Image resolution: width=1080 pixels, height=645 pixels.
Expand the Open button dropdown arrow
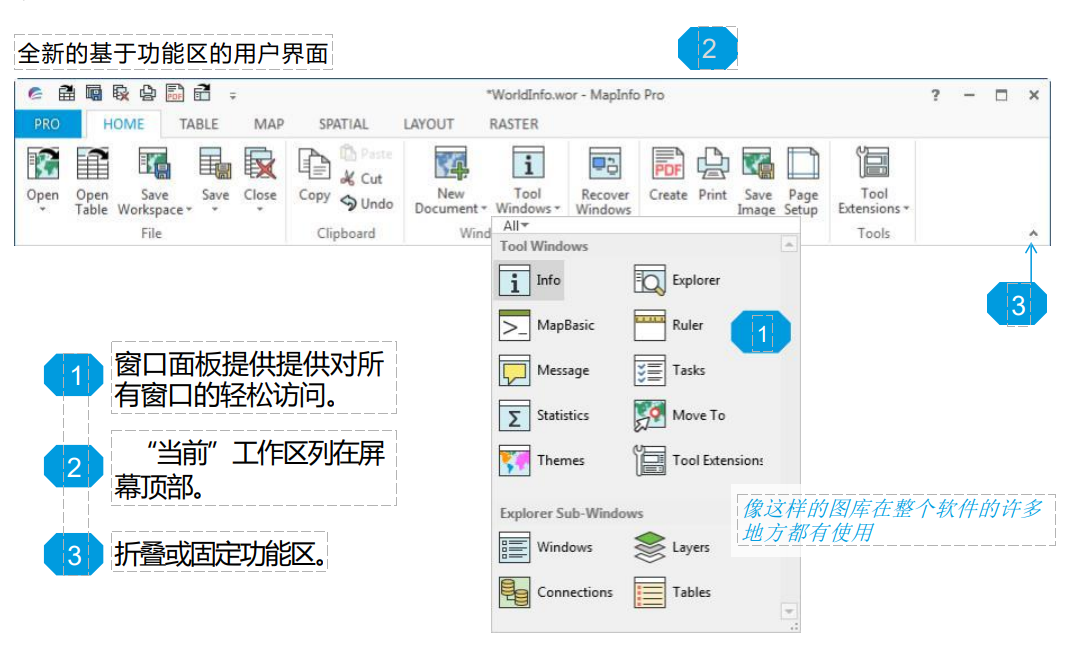click(x=43, y=209)
